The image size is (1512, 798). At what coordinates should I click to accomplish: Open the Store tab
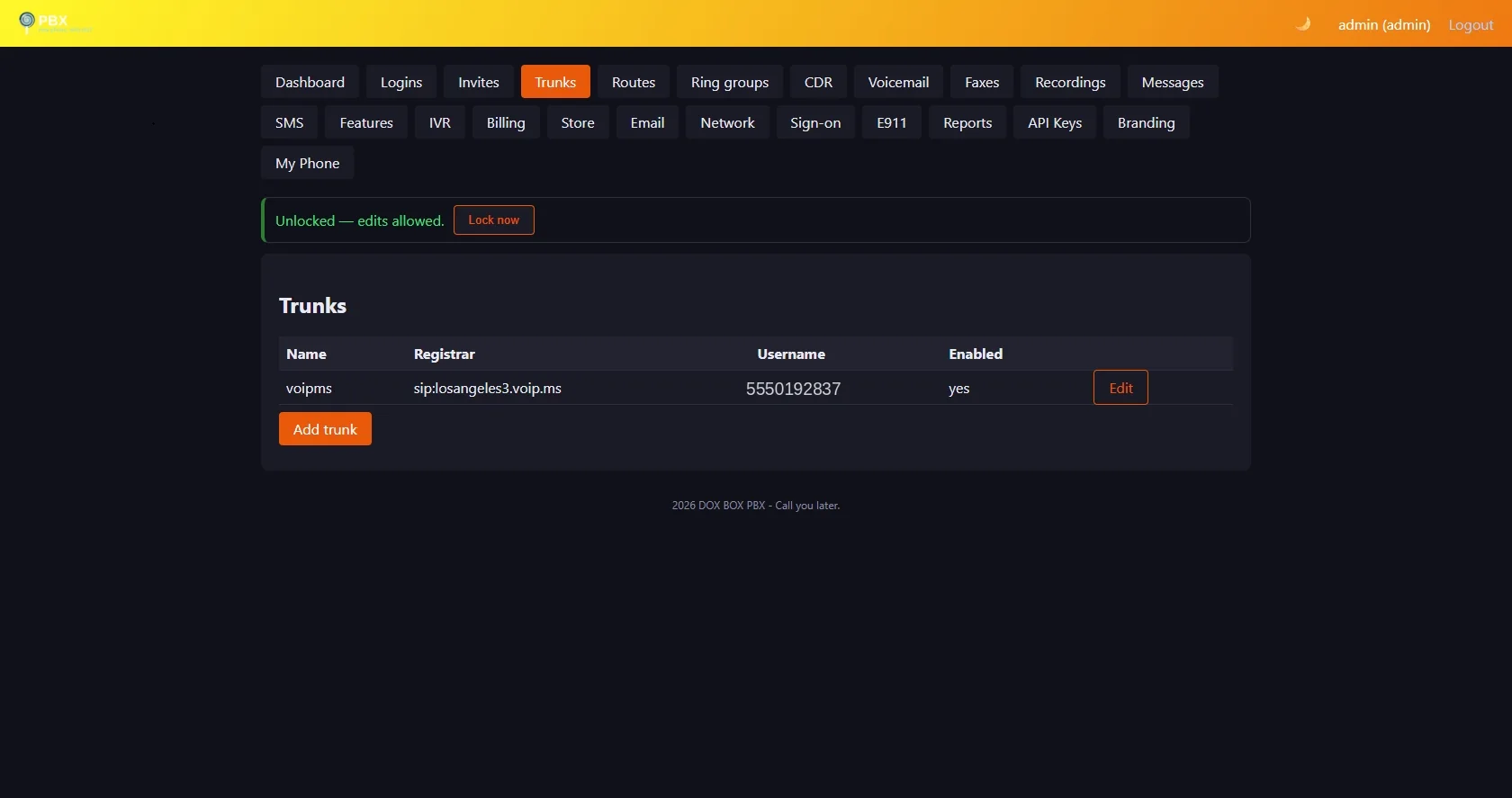[x=578, y=122]
